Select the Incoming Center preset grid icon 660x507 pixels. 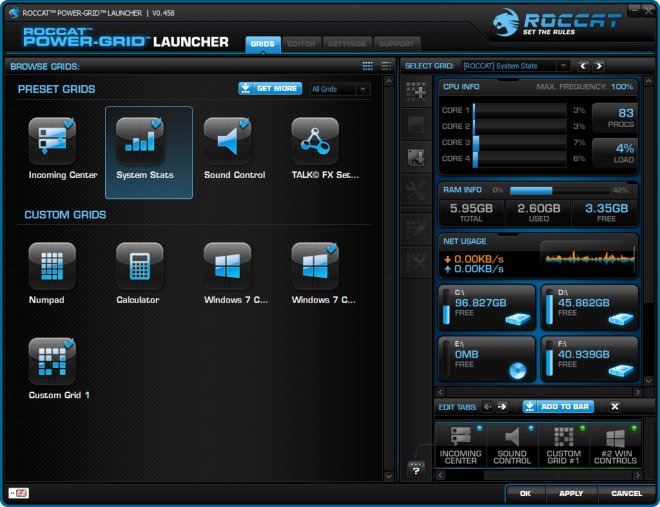click(52, 141)
